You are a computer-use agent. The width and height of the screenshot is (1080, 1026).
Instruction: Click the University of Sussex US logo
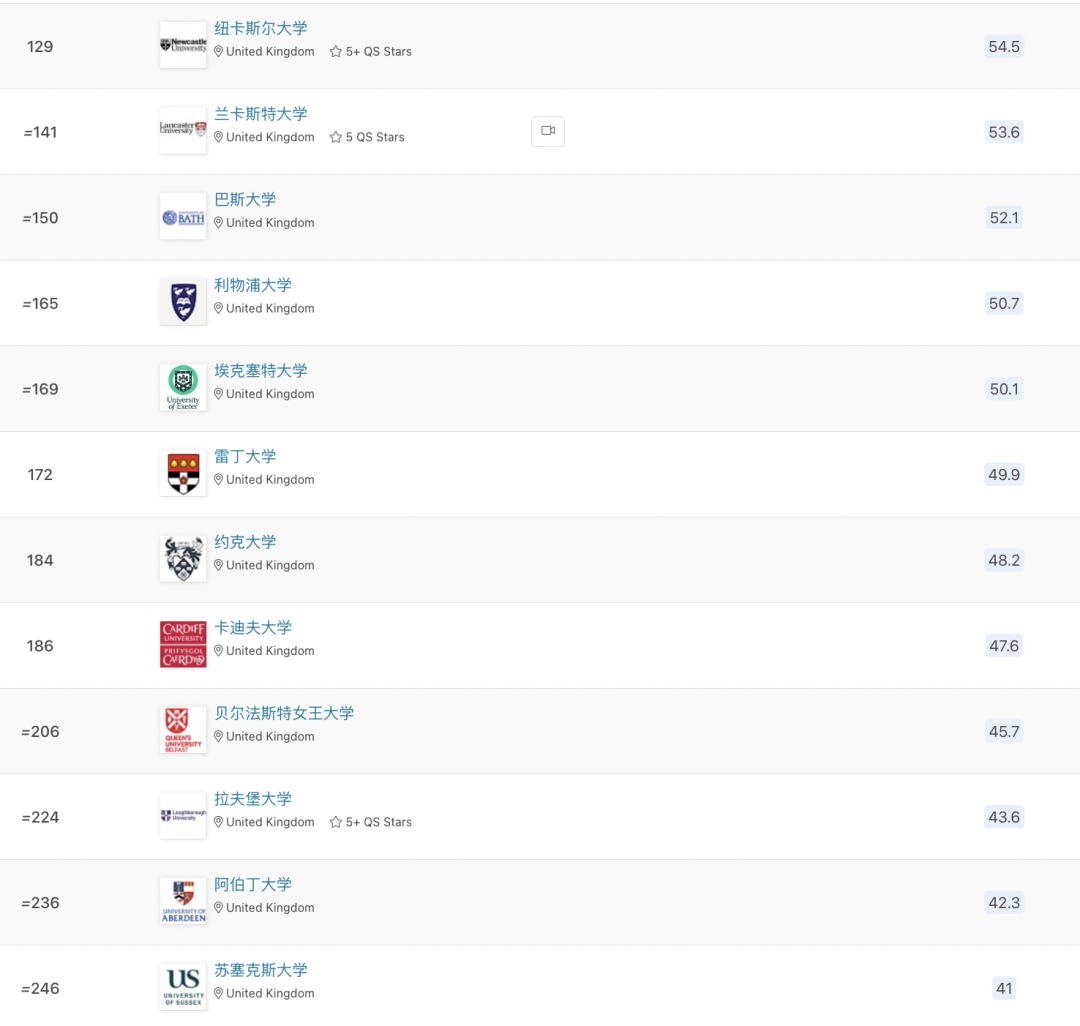(183, 987)
